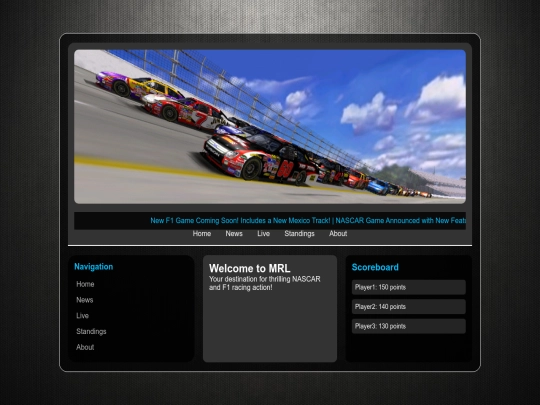540x405 pixels.
Task: Click Home in the Navigation sidebar
Action: [x=85, y=284]
